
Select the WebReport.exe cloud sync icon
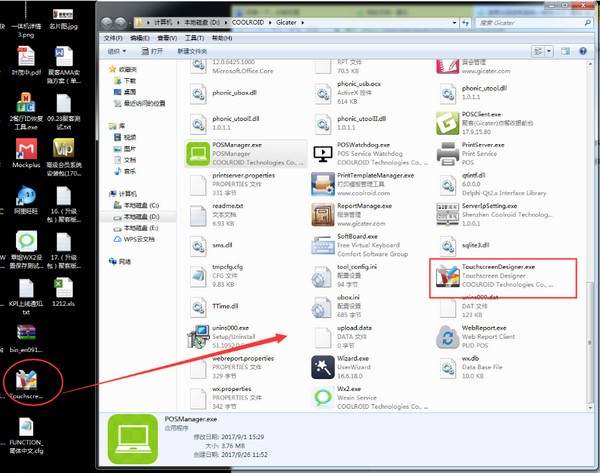[448, 337]
